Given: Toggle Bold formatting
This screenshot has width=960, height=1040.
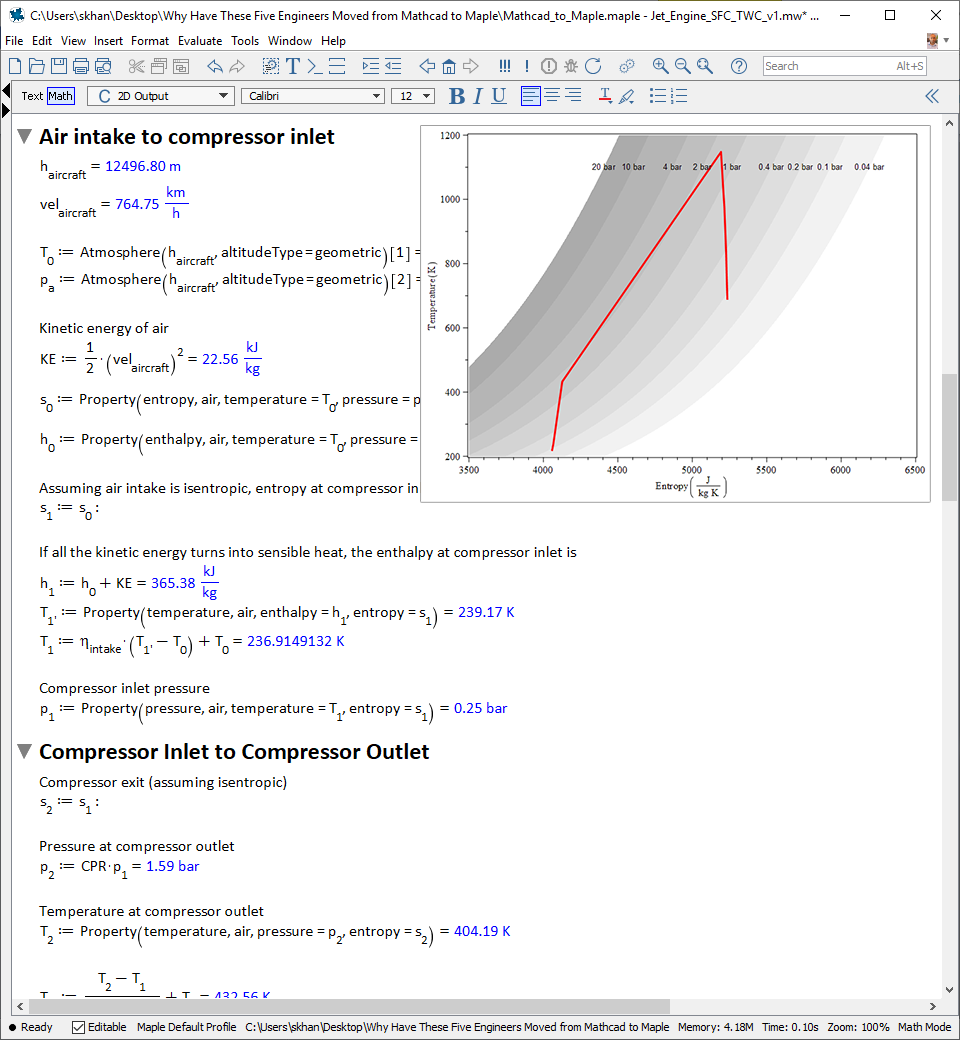Looking at the screenshot, I should click(x=457, y=96).
